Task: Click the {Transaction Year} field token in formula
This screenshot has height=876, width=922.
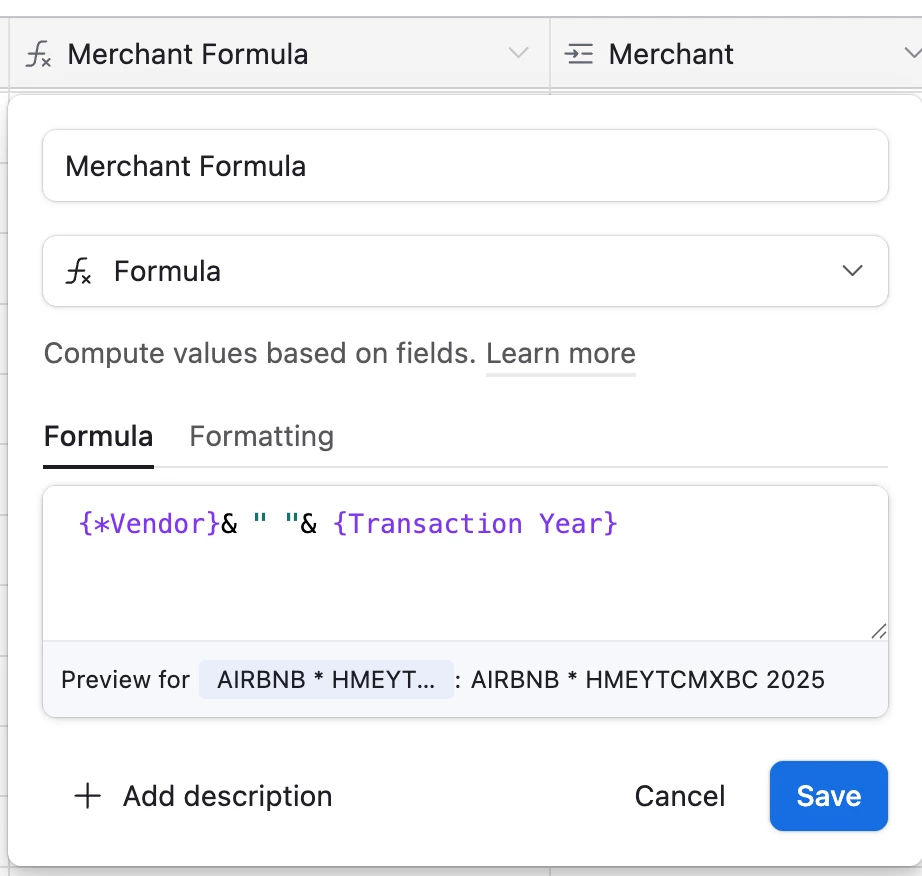Action: point(475,523)
